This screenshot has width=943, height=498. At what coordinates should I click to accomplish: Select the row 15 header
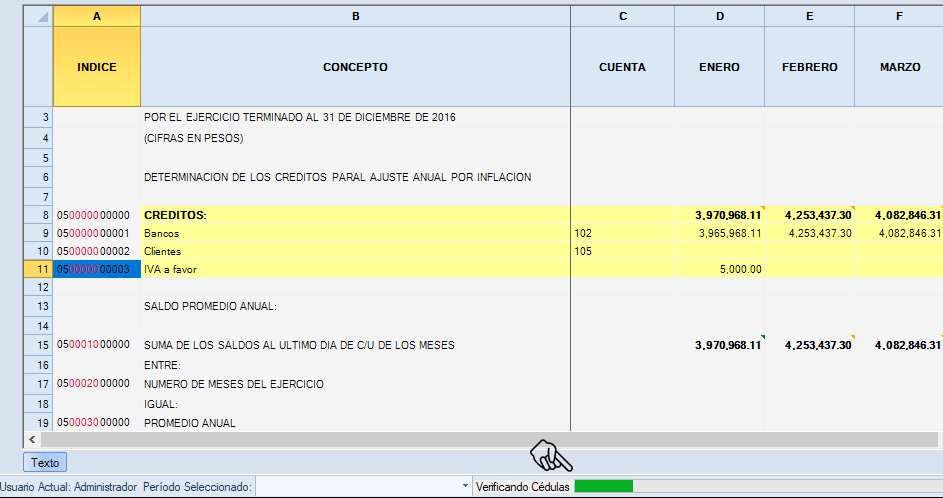(x=37, y=346)
